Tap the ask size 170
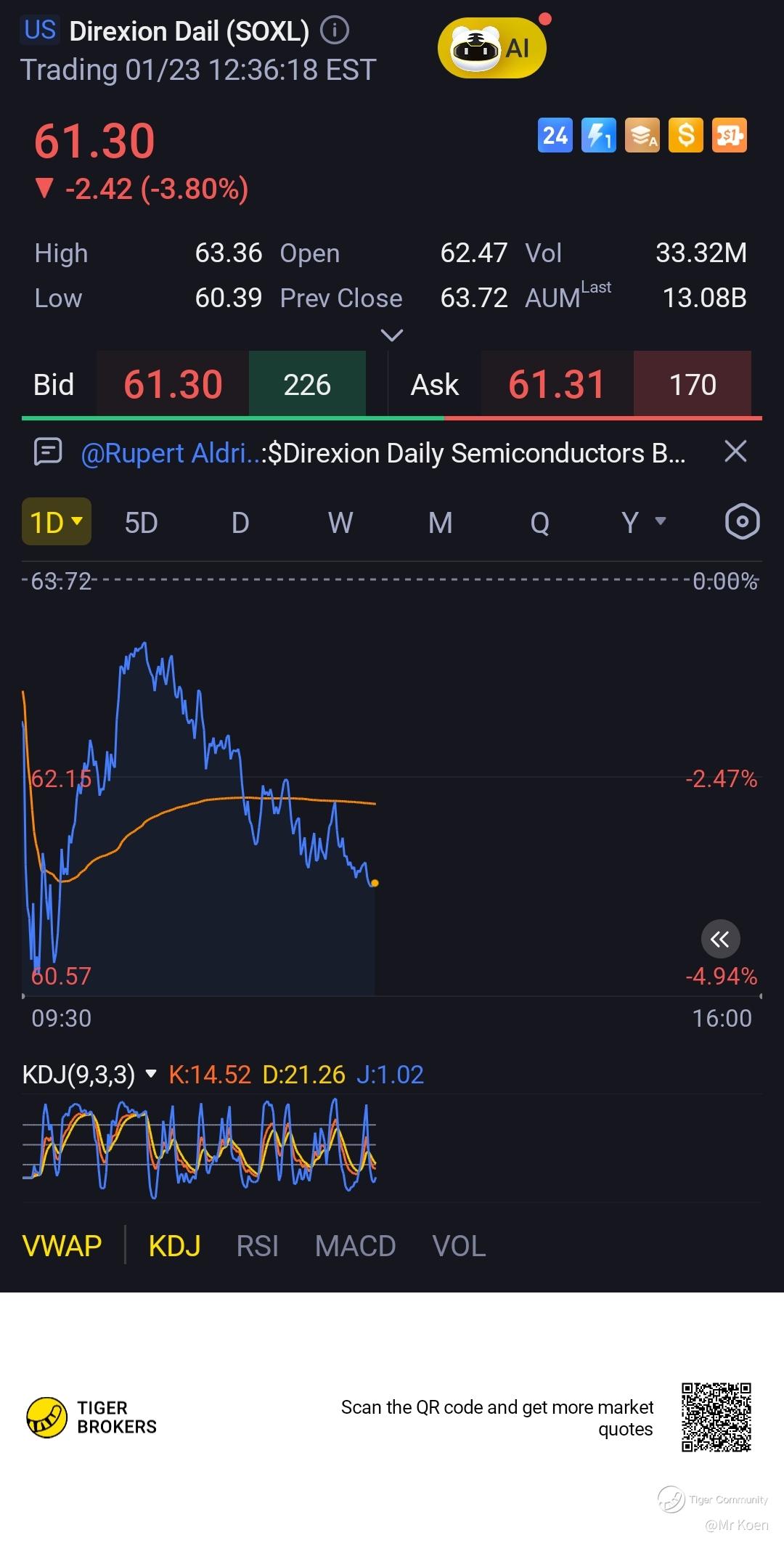The height and width of the screenshot is (1543, 784). pyautogui.click(x=693, y=384)
